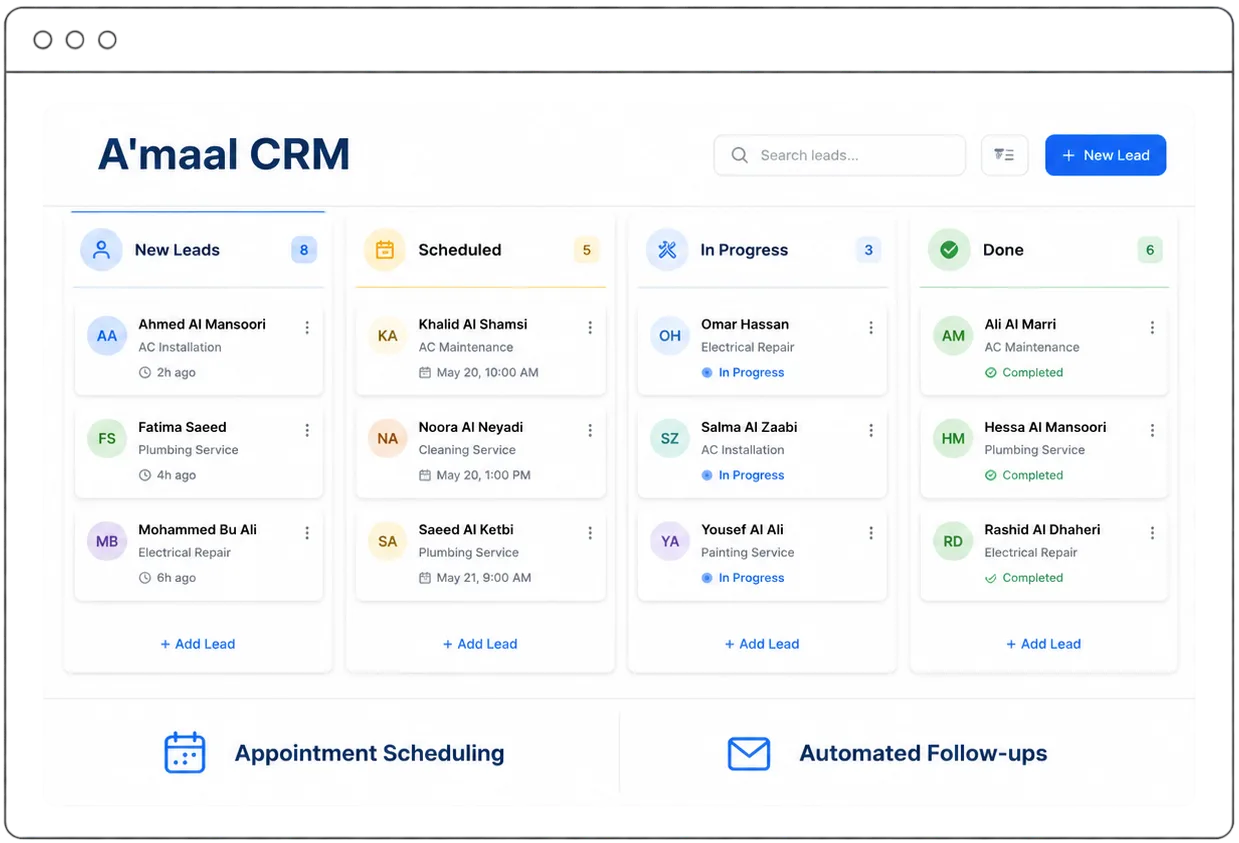Click the HM avatar of Hessa Al Mansoori
This screenshot has width=1239, height=843.
(x=953, y=438)
